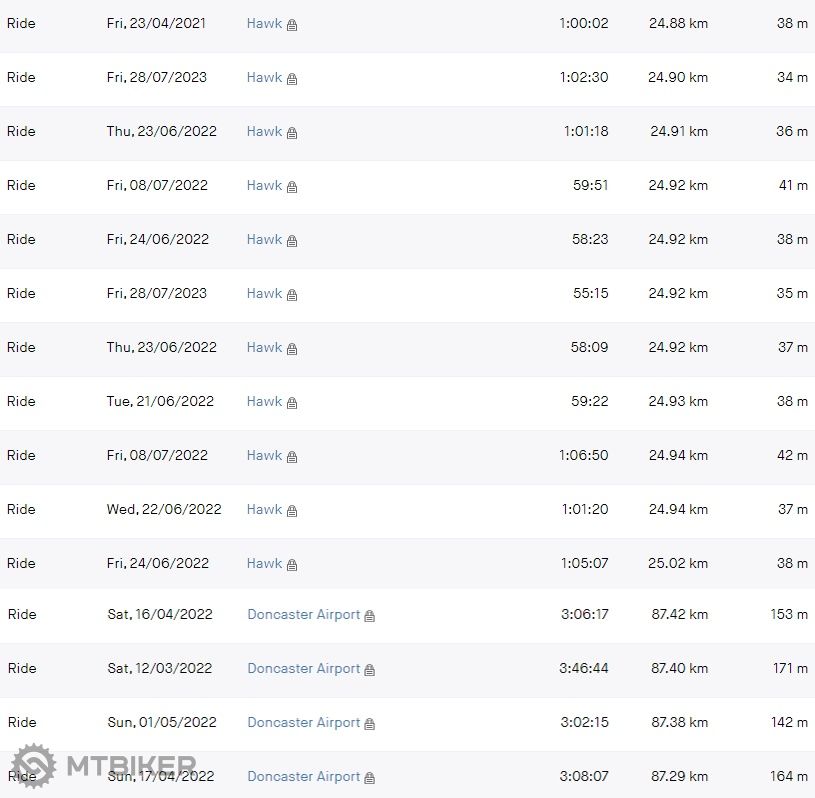Click lock icon on Hawk ride dated 21/06/2022
The height and width of the screenshot is (798, 815).
292,403
